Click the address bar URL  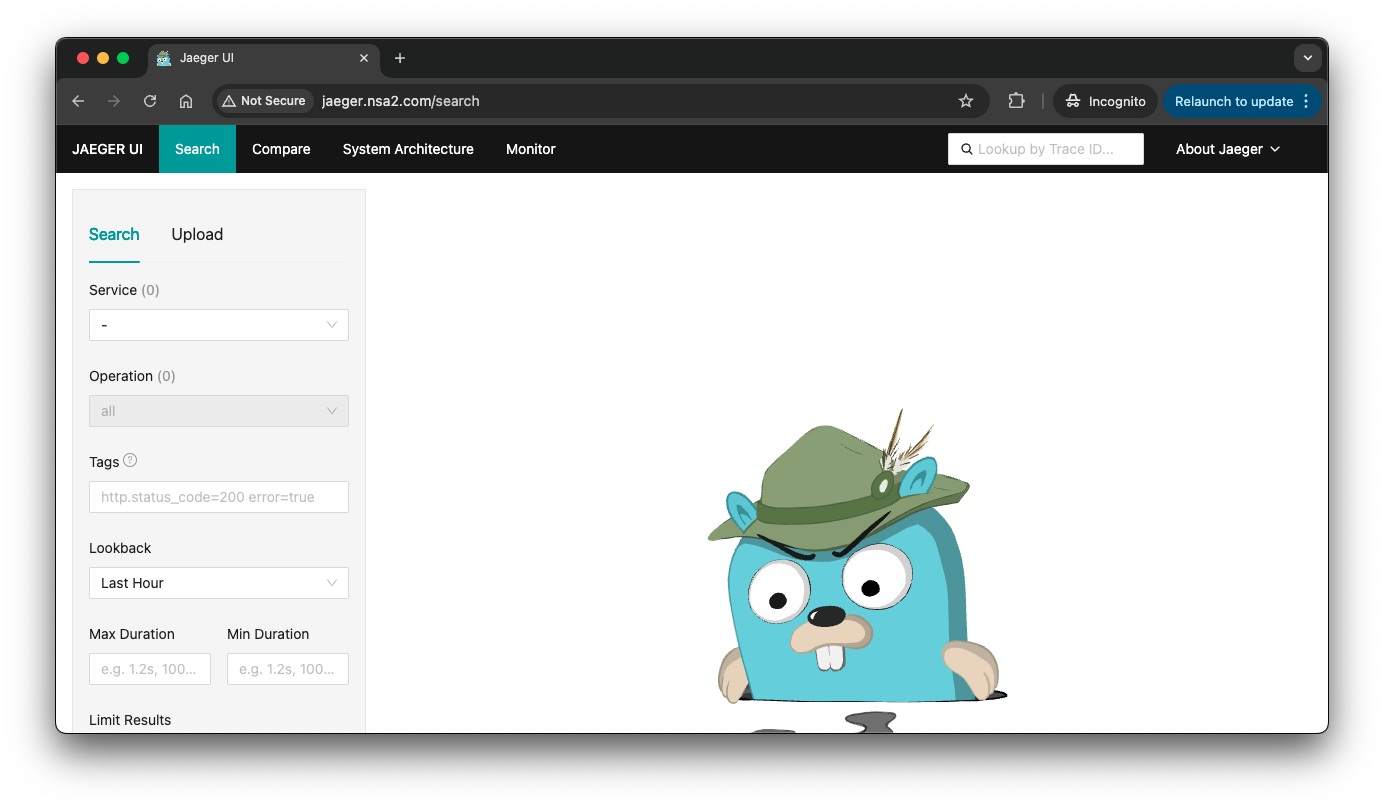(x=401, y=101)
